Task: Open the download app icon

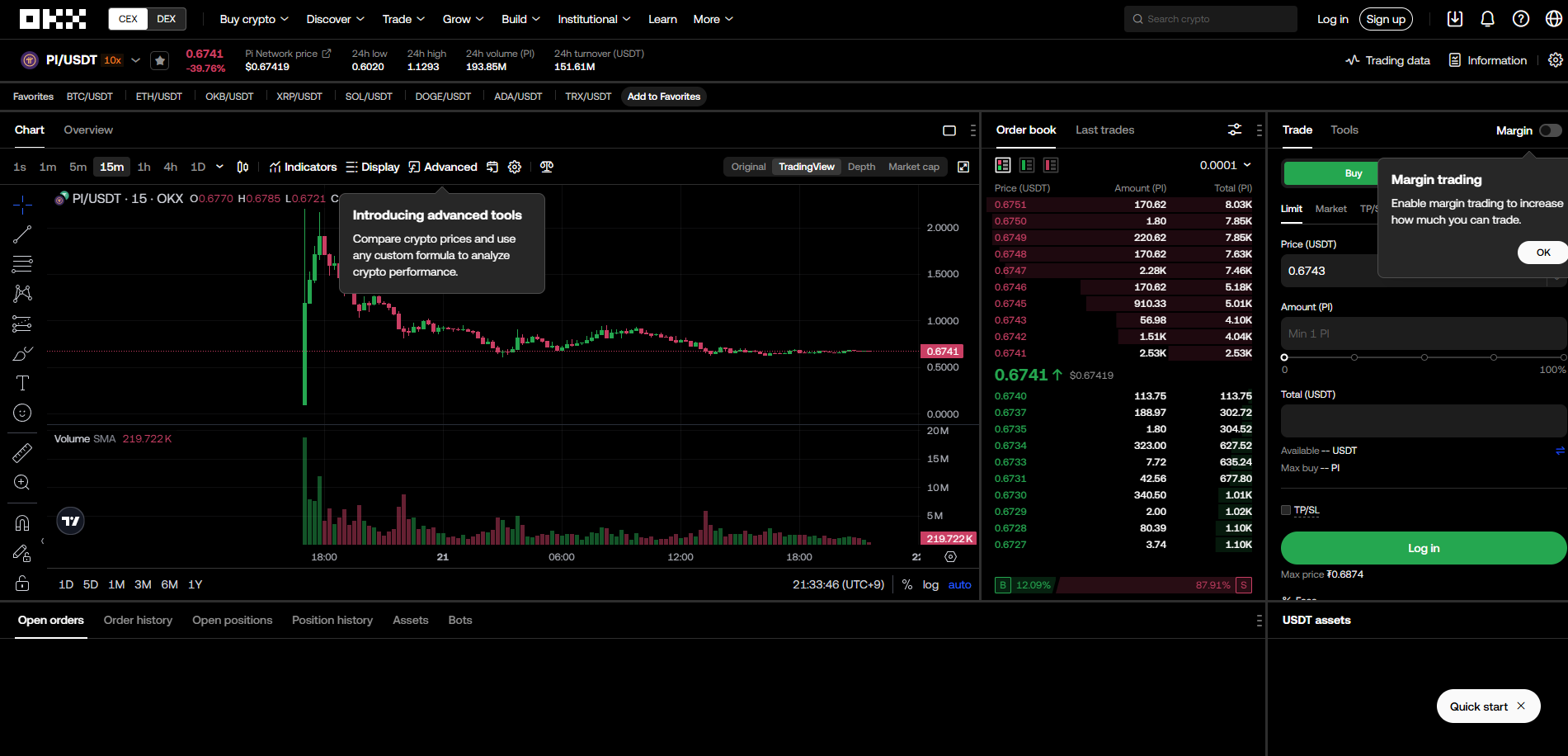Action: coord(1455,19)
